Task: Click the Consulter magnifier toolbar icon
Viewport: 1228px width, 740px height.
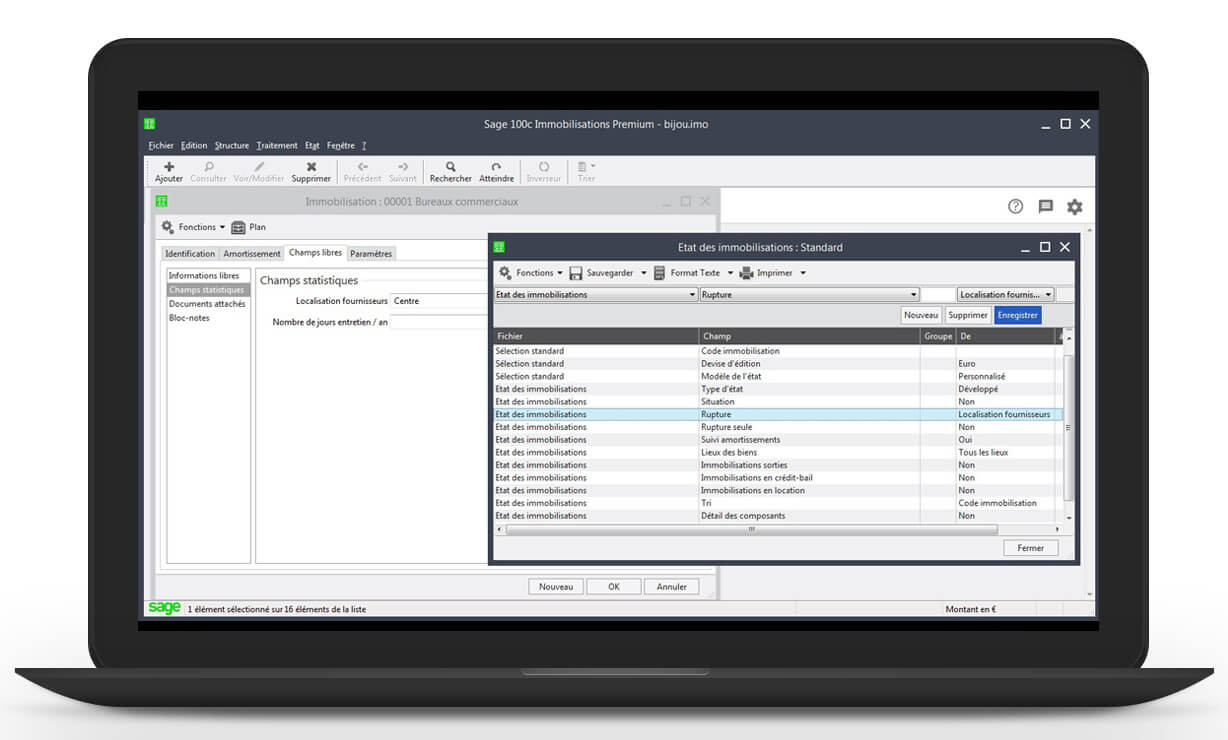Action: pos(209,167)
